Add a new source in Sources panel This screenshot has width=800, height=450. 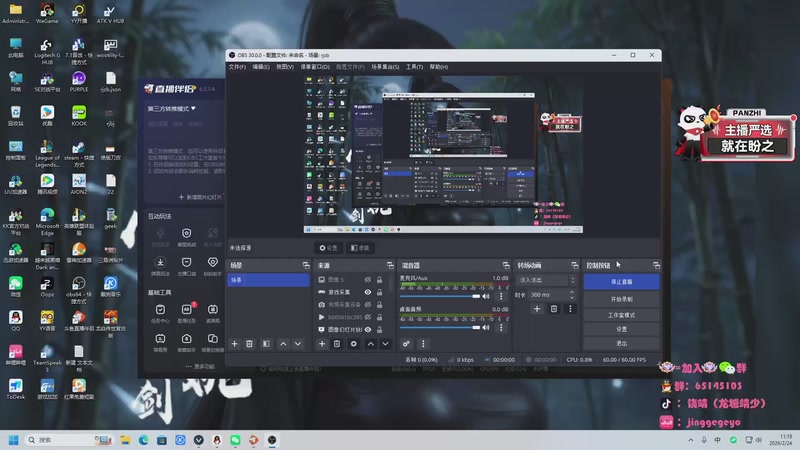(322, 344)
